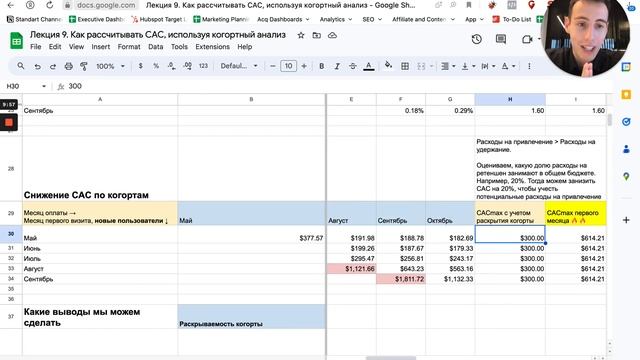Open the Edit menu
The height and width of the screenshot is (360, 640).
click(x=55, y=47)
